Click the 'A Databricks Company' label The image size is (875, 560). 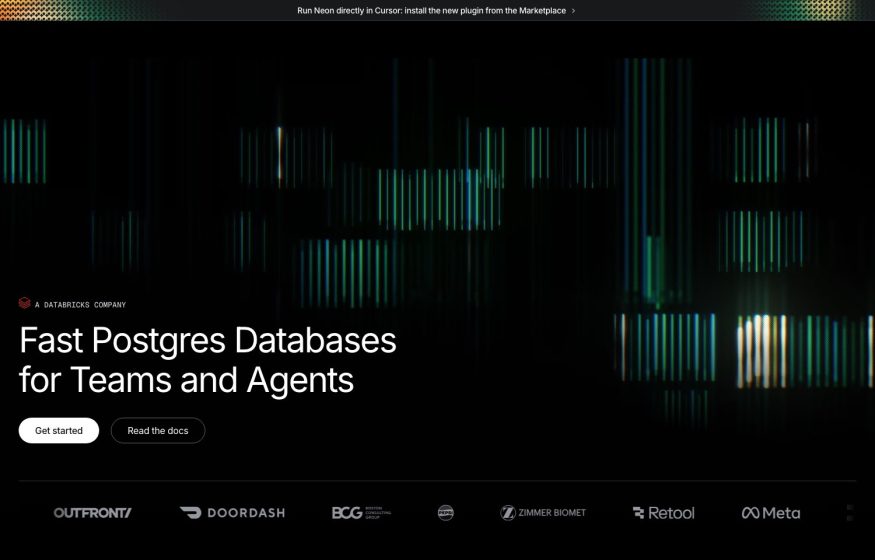point(80,305)
